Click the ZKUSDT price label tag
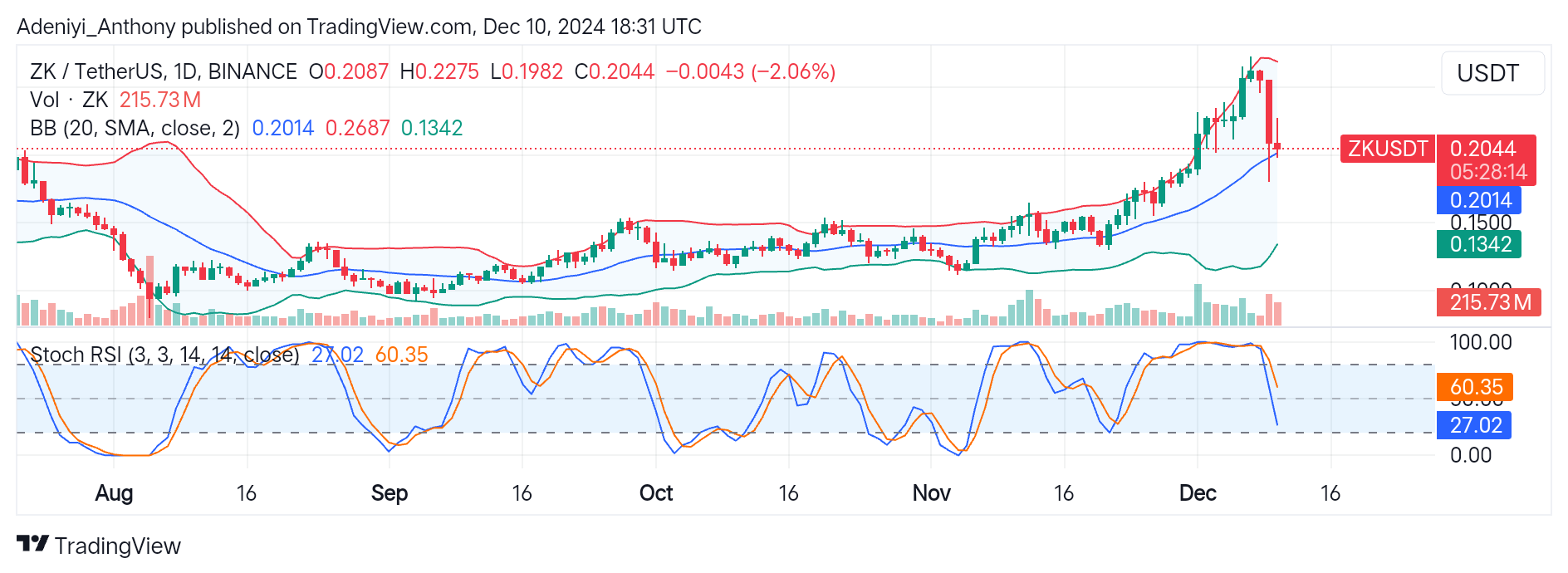Image resolution: width=1568 pixels, height=573 pixels. tap(1387, 149)
